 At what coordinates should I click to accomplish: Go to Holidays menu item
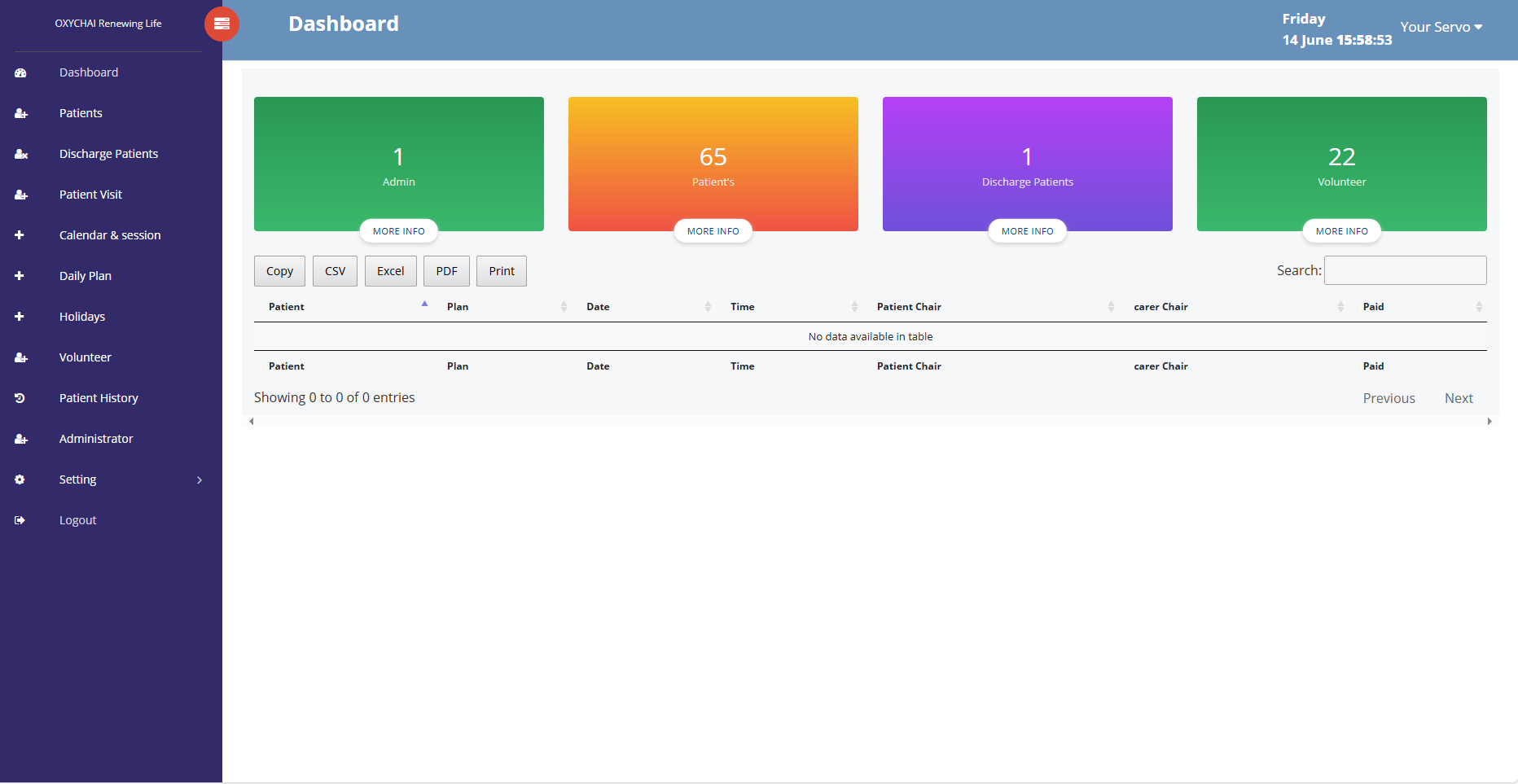point(82,317)
